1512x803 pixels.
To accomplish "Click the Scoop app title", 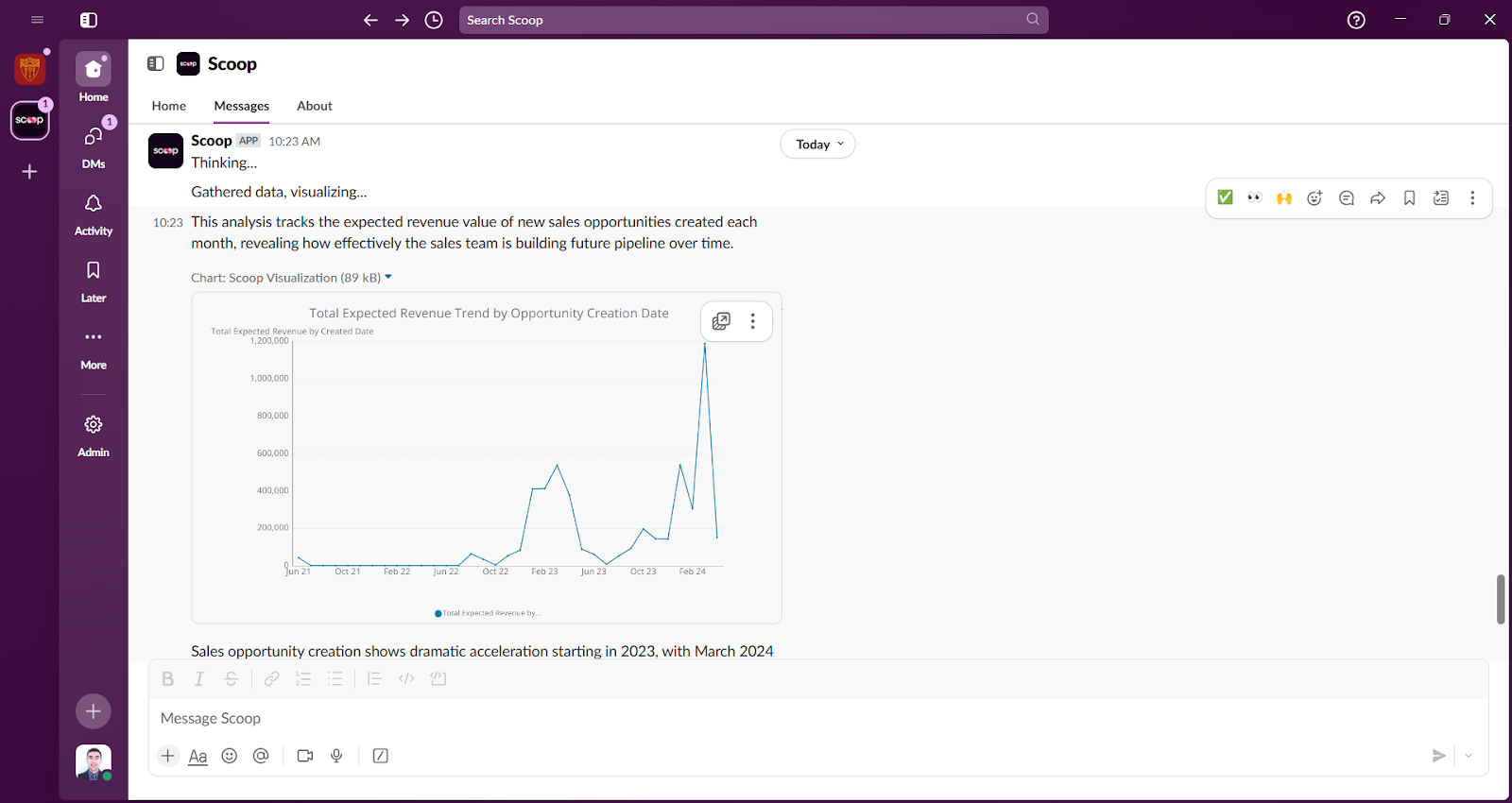I will point(232,63).
